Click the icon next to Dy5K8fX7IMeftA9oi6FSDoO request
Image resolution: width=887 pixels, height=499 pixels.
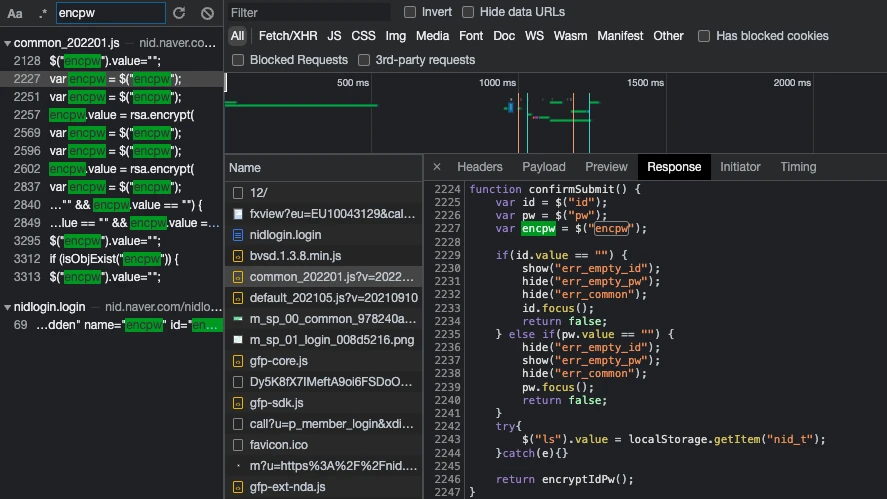click(x=238, y=382)
